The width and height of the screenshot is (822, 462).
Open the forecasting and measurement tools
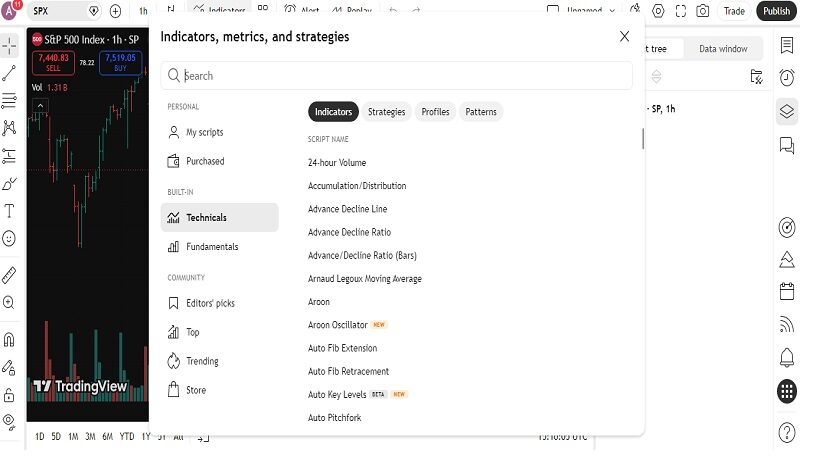coord(9,156)
